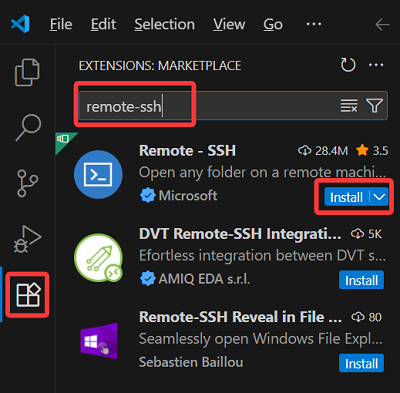The width and height of the screenshot is (400, 393).
Task: Open the Selection menu
Action: [x=165, y=24]
